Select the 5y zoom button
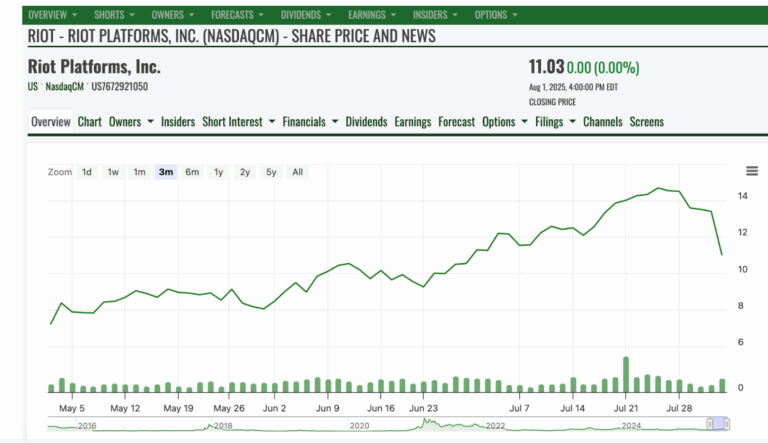 click(271, 172)
